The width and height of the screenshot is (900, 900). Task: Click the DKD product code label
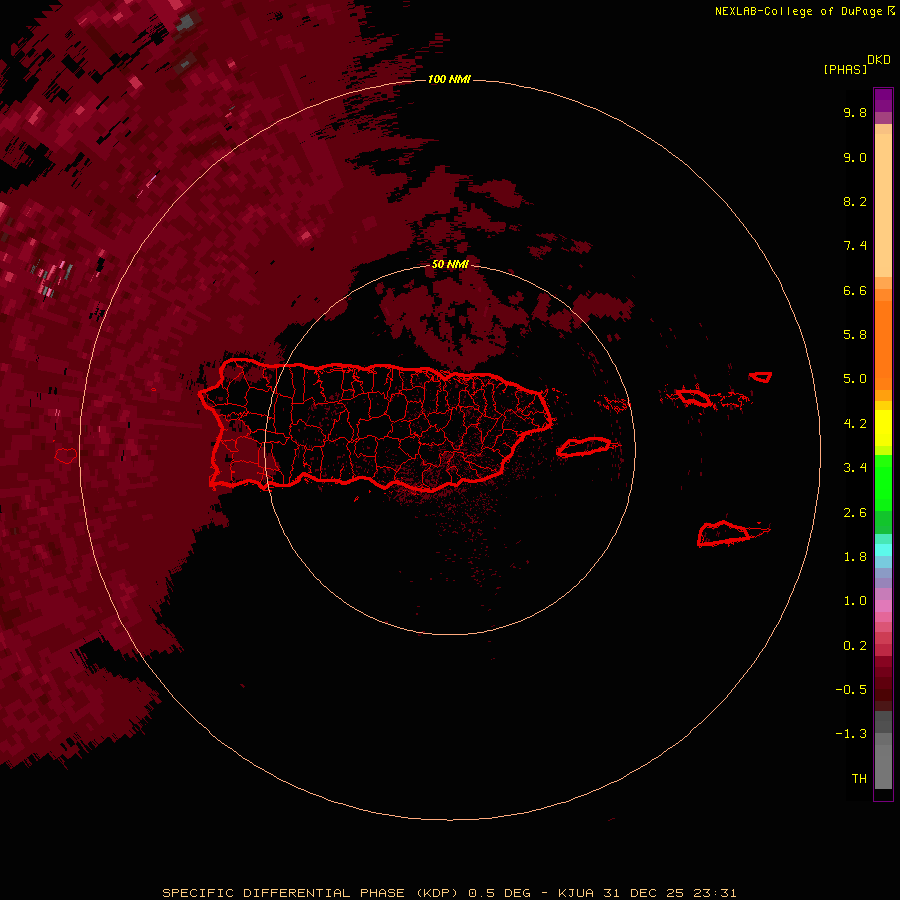coord(879,60)
